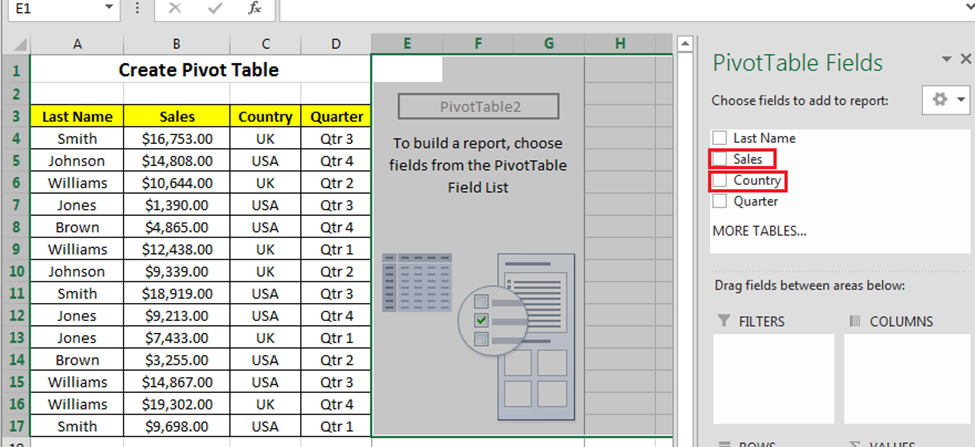Image resolution: width=975 pixels, height=447 pixels.
Task: Tick the Sales field checkbox
Action: click(720, 159)
